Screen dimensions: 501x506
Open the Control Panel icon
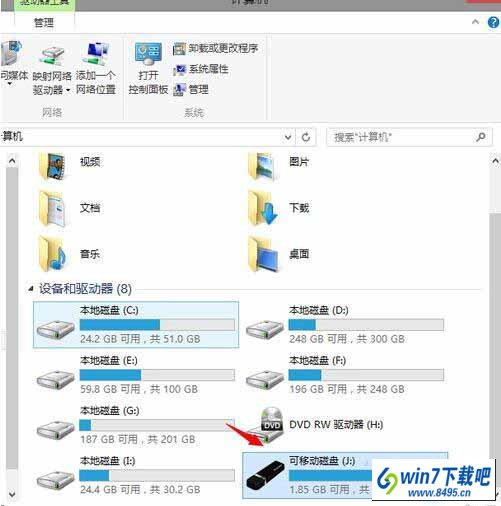click(148, 54)
